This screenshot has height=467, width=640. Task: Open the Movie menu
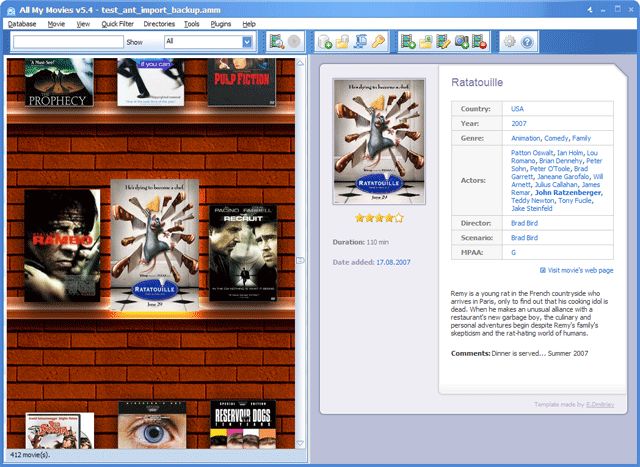coord(56,24)
